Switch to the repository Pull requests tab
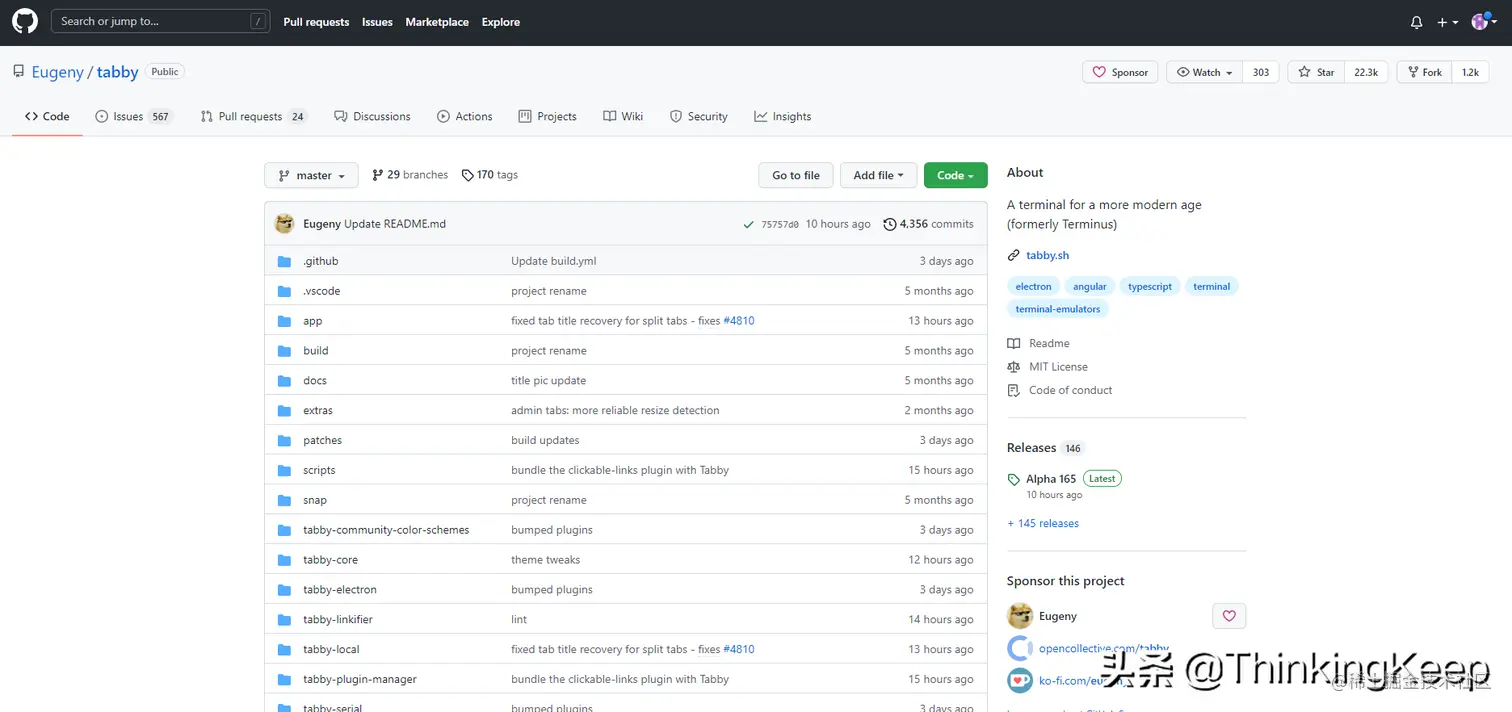The width and height of the screenshot is (1512, 712). (x=253, y=116)
